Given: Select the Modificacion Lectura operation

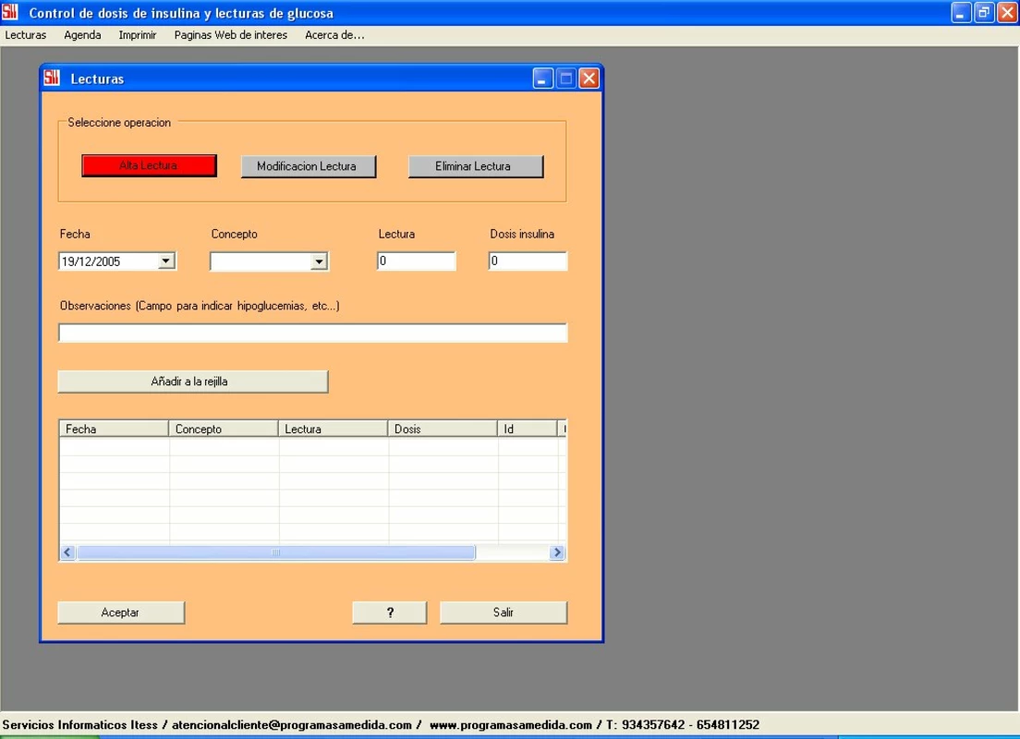Looking at the screenshot, I should 308,166.
